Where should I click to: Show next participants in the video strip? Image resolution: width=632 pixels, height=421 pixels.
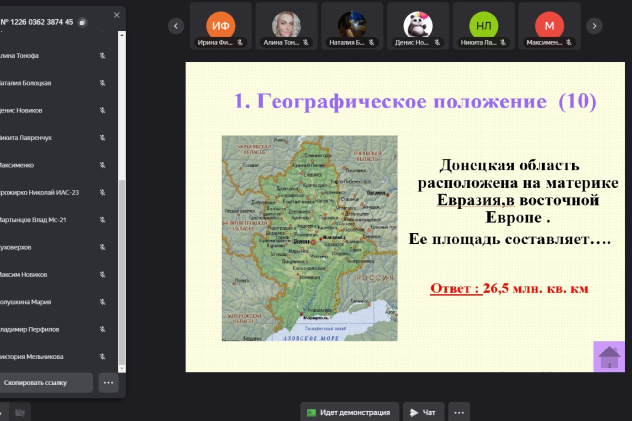click(594, 26)
